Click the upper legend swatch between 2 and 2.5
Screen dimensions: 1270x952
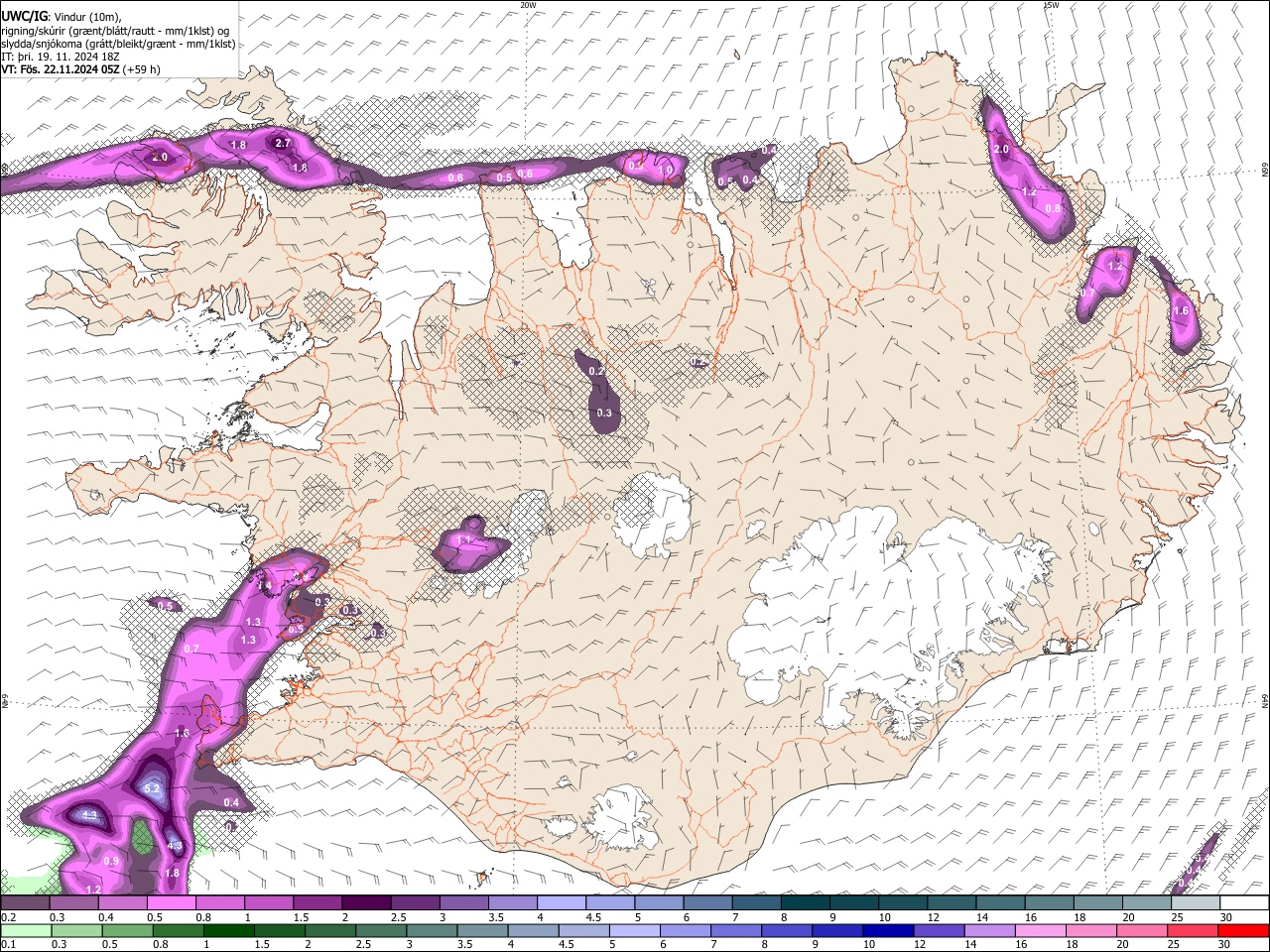(x=365, y=903)
